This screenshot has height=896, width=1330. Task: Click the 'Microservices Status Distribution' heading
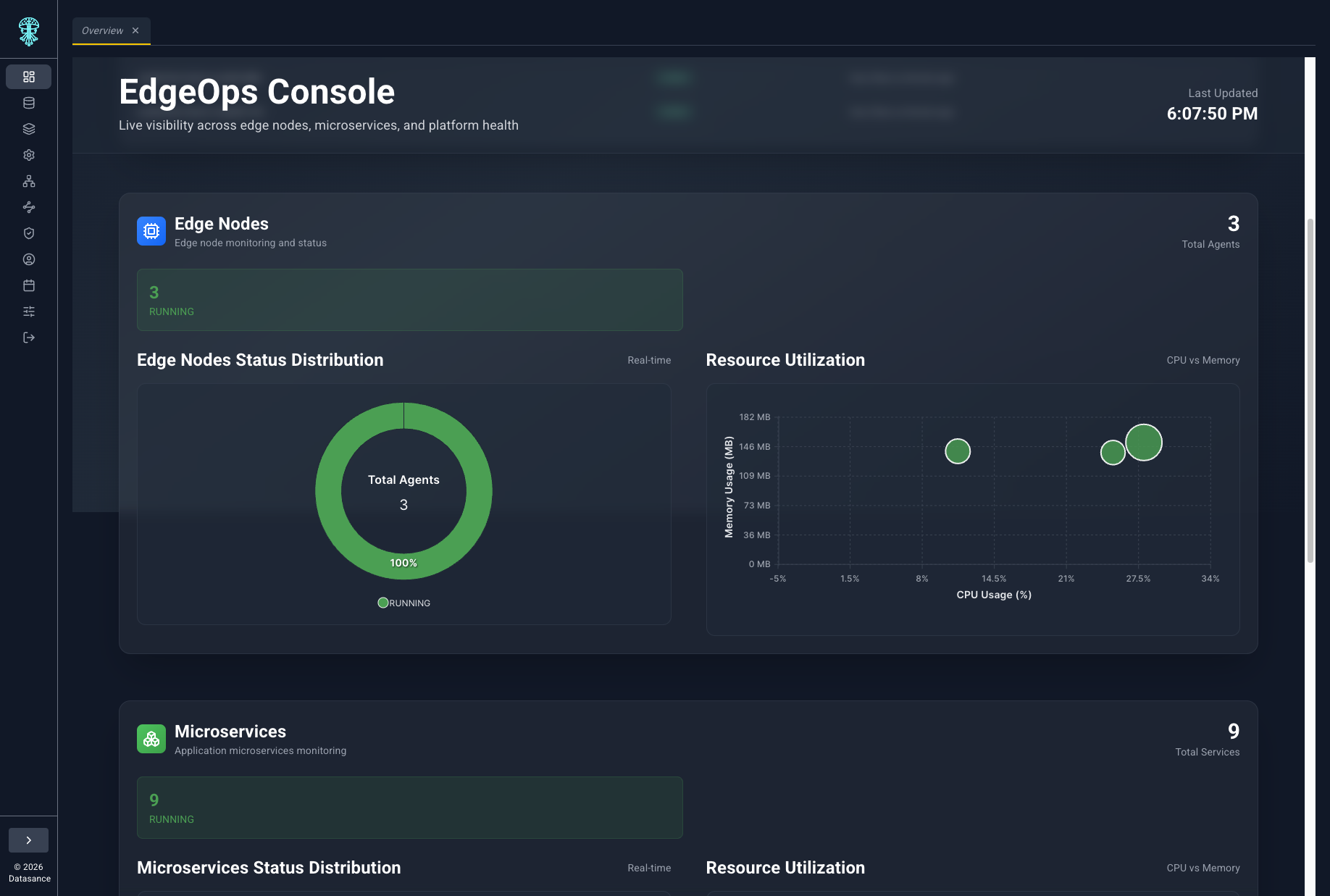coord(269,868)
